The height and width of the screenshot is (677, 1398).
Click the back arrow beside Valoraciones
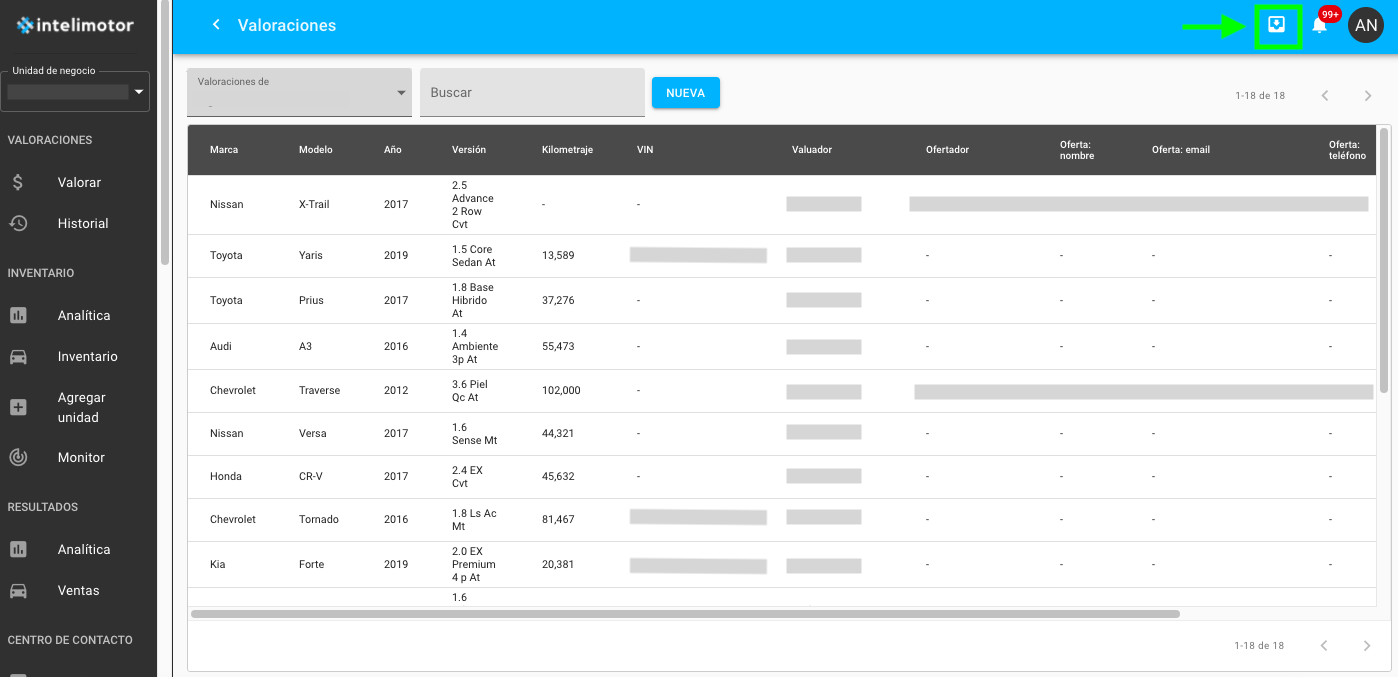pos(216,25)
